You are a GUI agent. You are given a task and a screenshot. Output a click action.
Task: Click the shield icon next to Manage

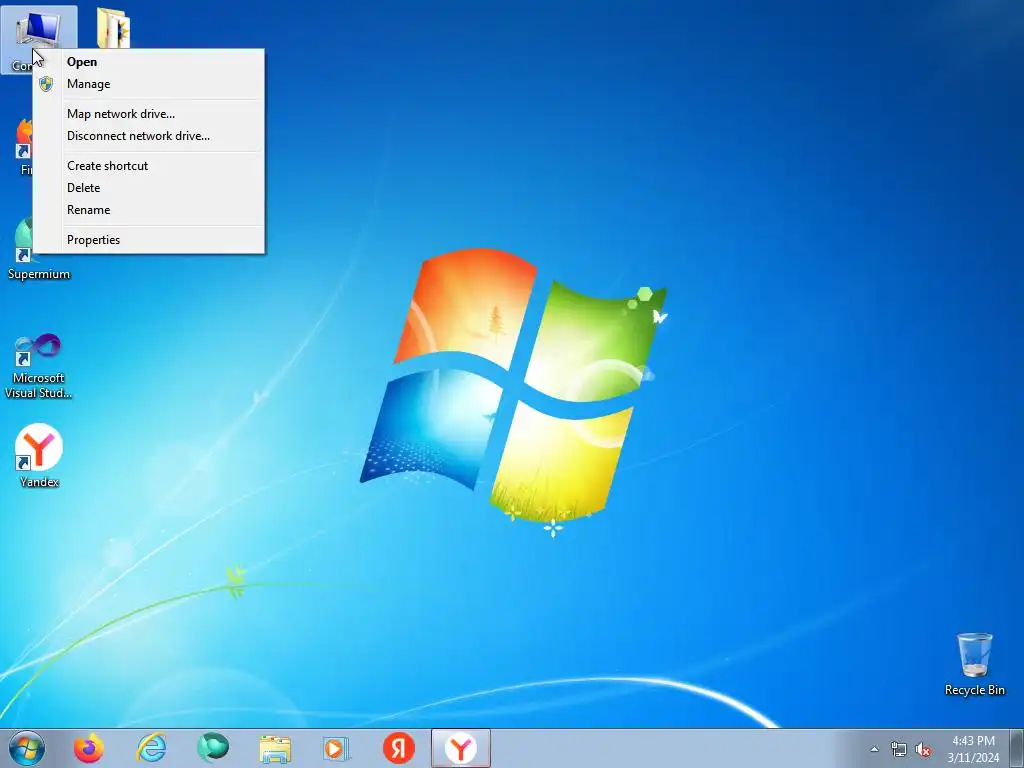pos(46,84)
